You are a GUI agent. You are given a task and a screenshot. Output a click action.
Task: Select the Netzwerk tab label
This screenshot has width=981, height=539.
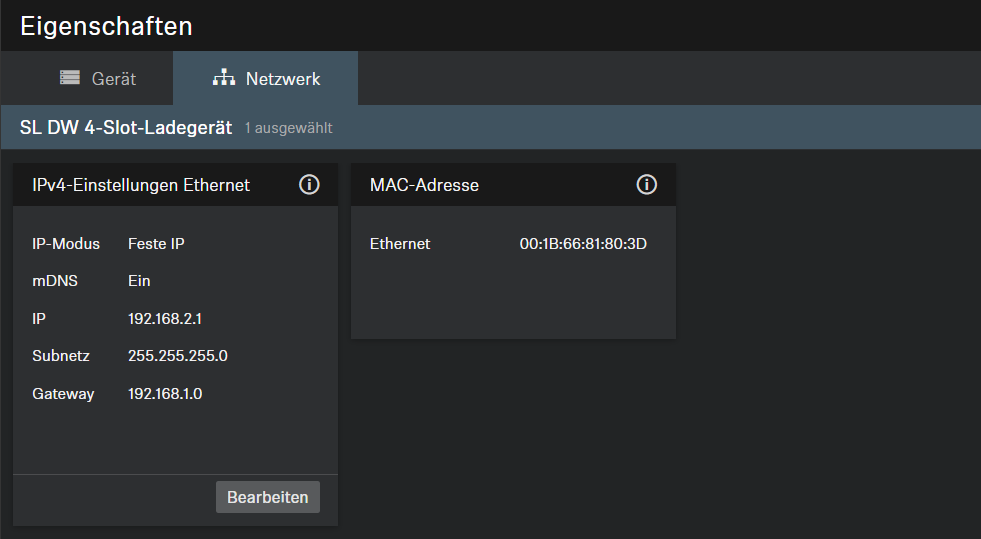tap(283, 78)
